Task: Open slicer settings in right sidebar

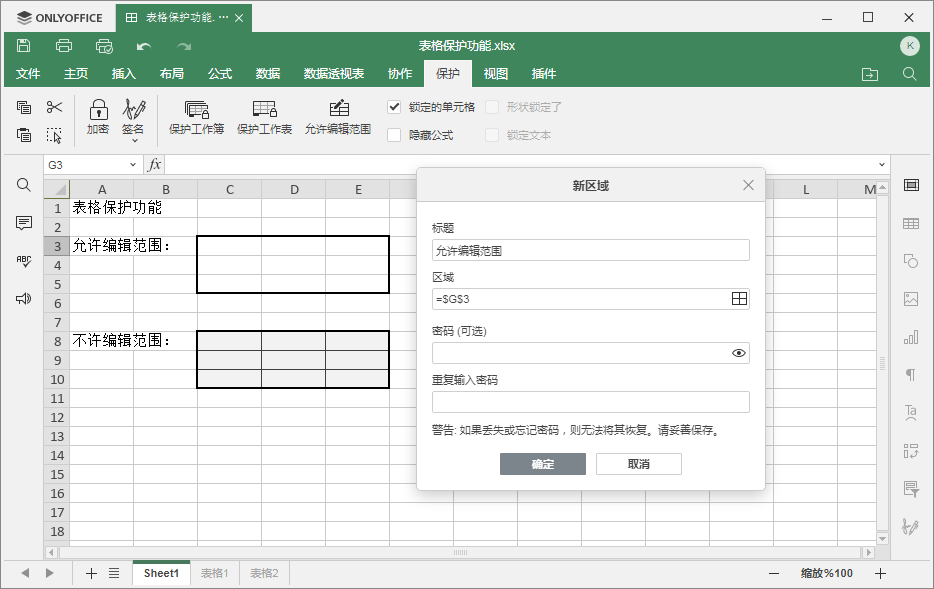Action: point(911,489)
